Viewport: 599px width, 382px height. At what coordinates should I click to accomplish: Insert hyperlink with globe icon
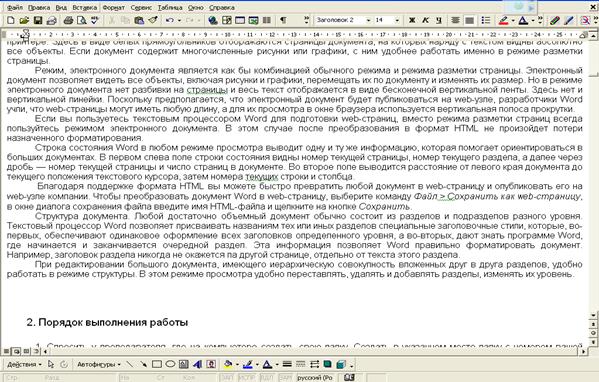[x=213, y=20]
